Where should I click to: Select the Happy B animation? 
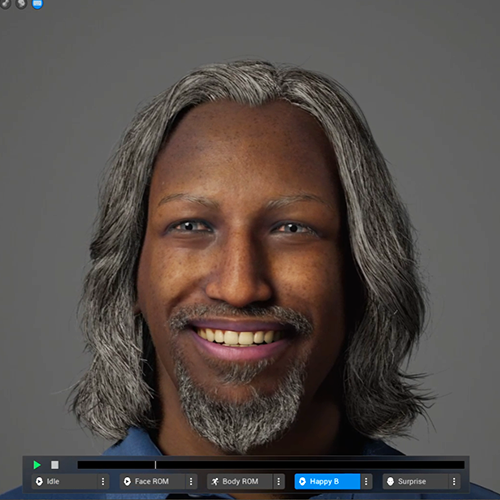click(x=327, y=481)
